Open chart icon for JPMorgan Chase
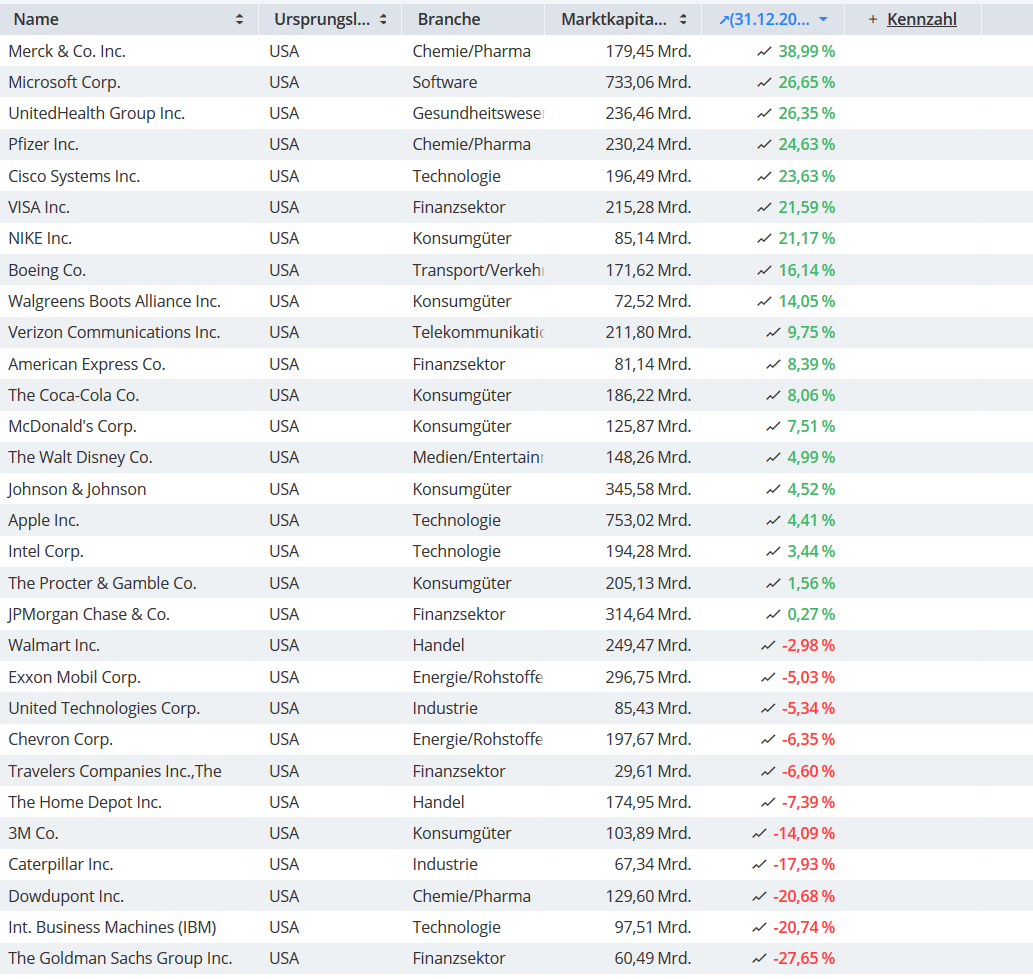Viewport: 1033px width, 979px height. click(773, 614)
